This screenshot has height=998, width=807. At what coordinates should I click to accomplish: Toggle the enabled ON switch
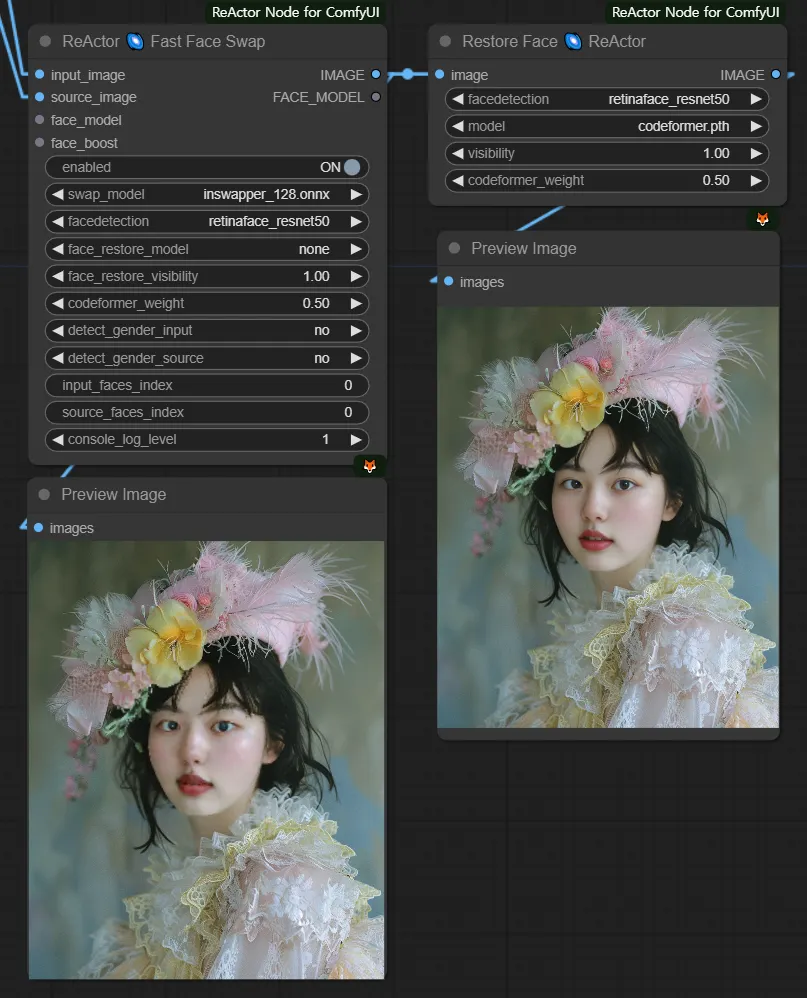point(351,167)
